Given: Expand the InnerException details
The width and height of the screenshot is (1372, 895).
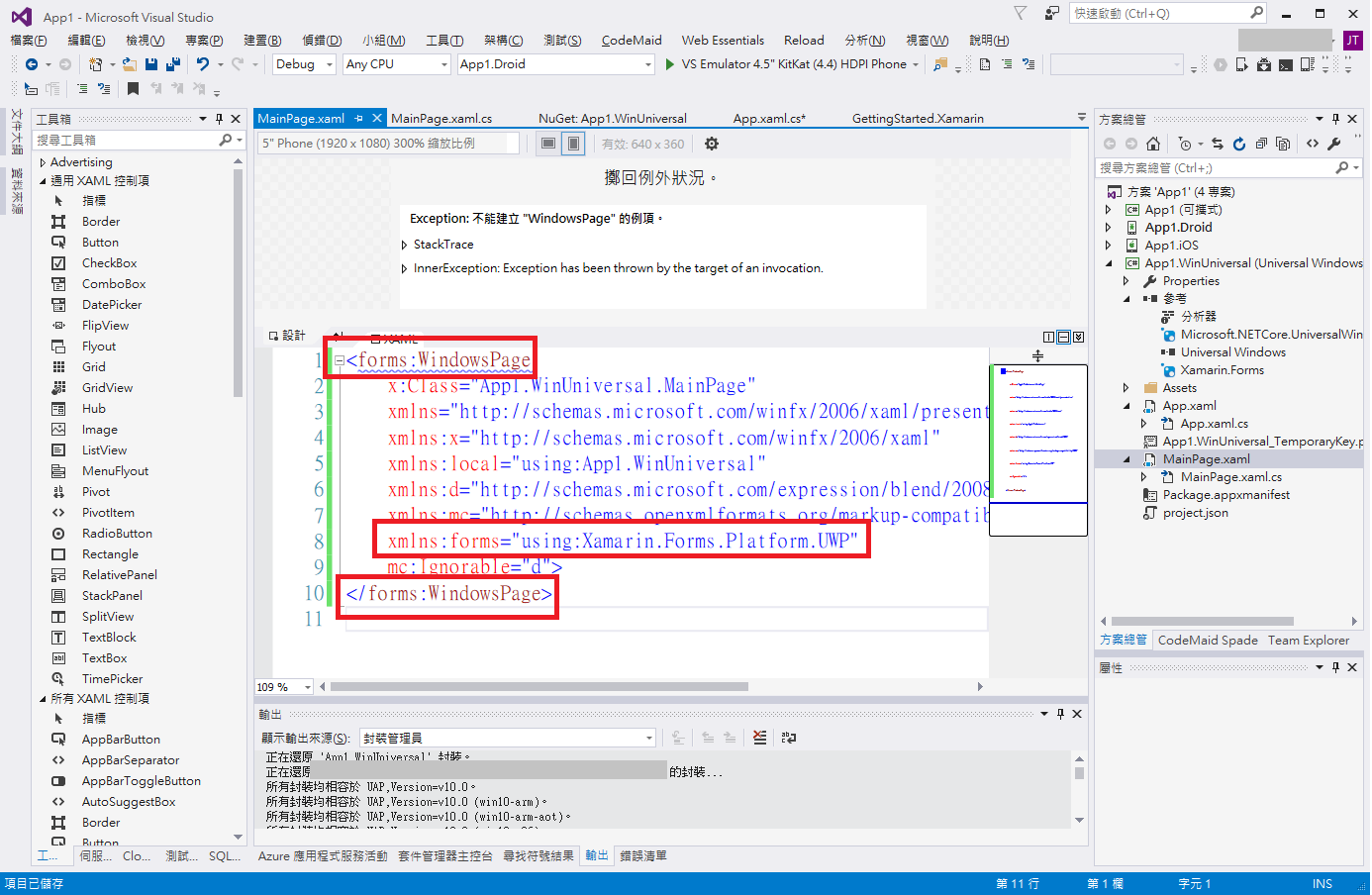Looking at the screenshot, I should click(405, 268).
